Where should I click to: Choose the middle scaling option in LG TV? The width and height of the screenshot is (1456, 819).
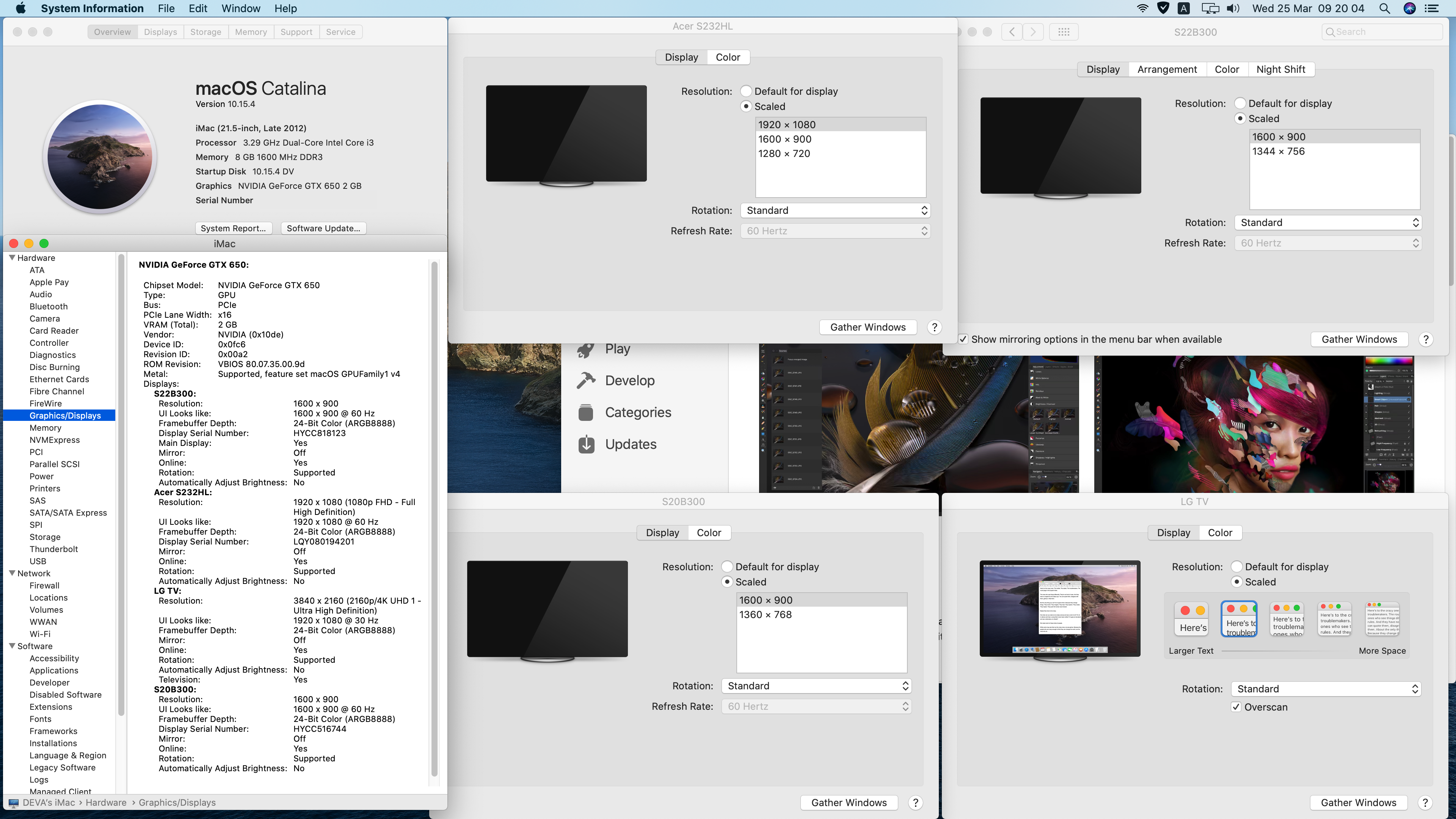click(x=1287, y=619)
